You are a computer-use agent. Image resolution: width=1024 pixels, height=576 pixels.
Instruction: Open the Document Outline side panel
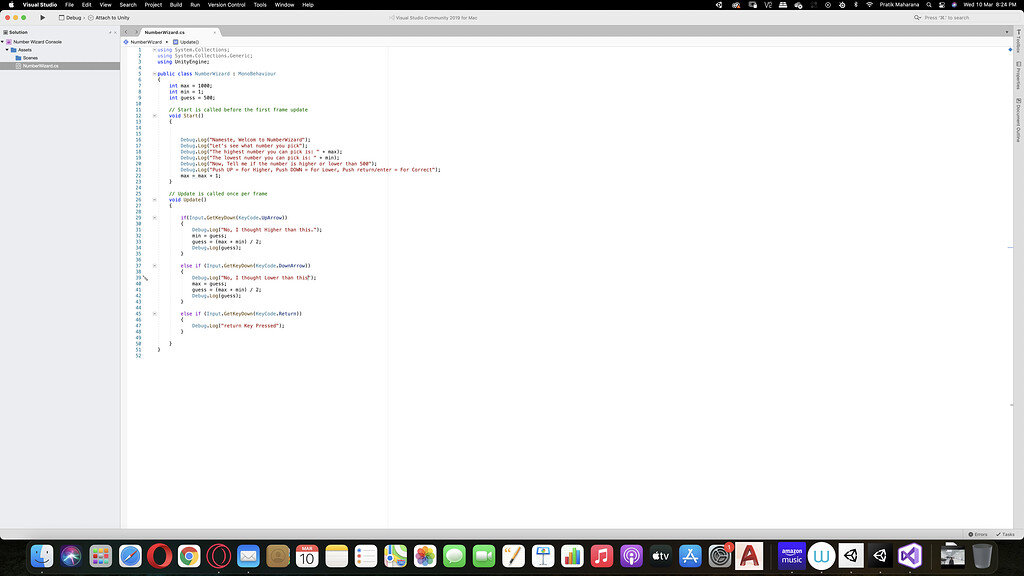click(x=1017, y=122)
